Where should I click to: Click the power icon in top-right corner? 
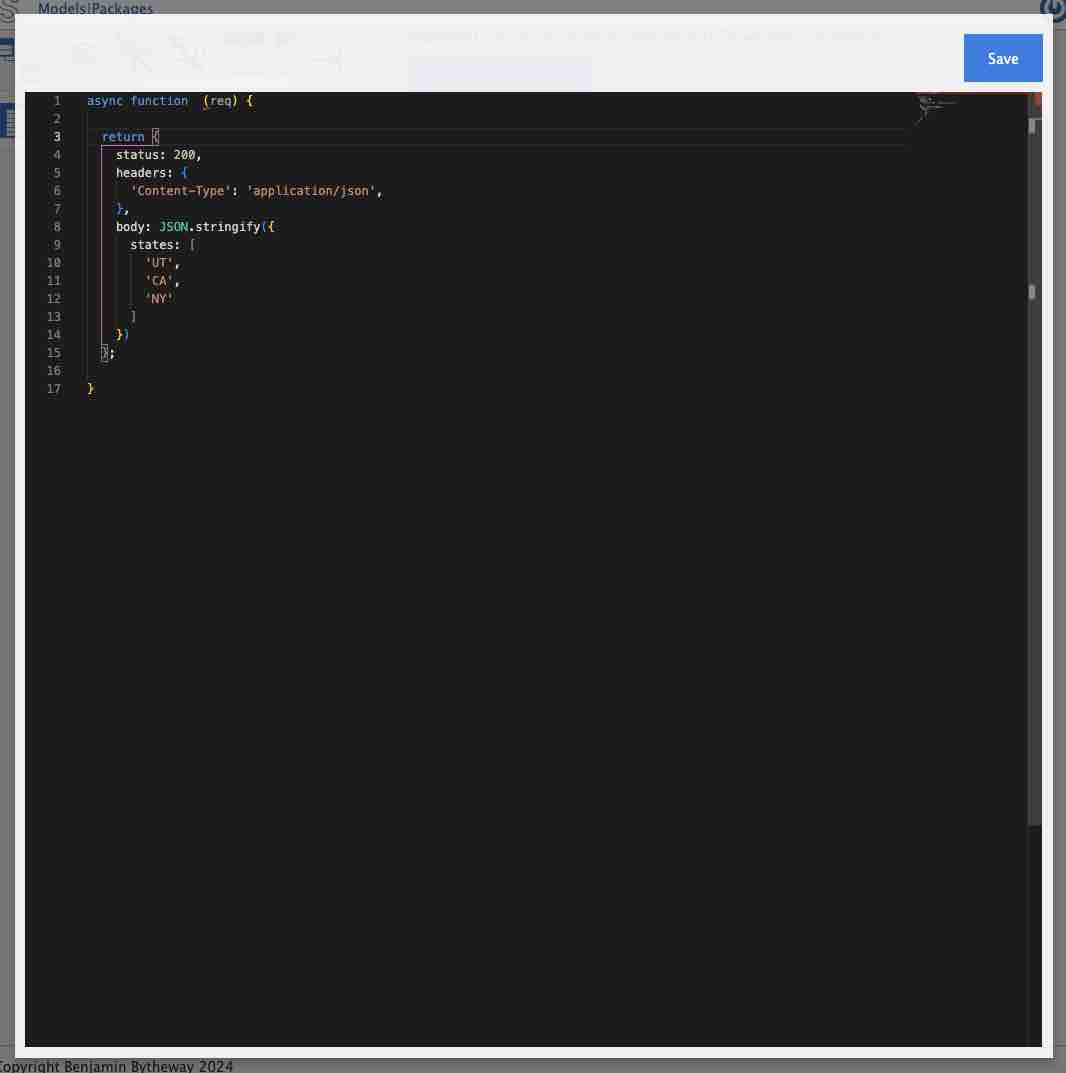coord(1055,9)
